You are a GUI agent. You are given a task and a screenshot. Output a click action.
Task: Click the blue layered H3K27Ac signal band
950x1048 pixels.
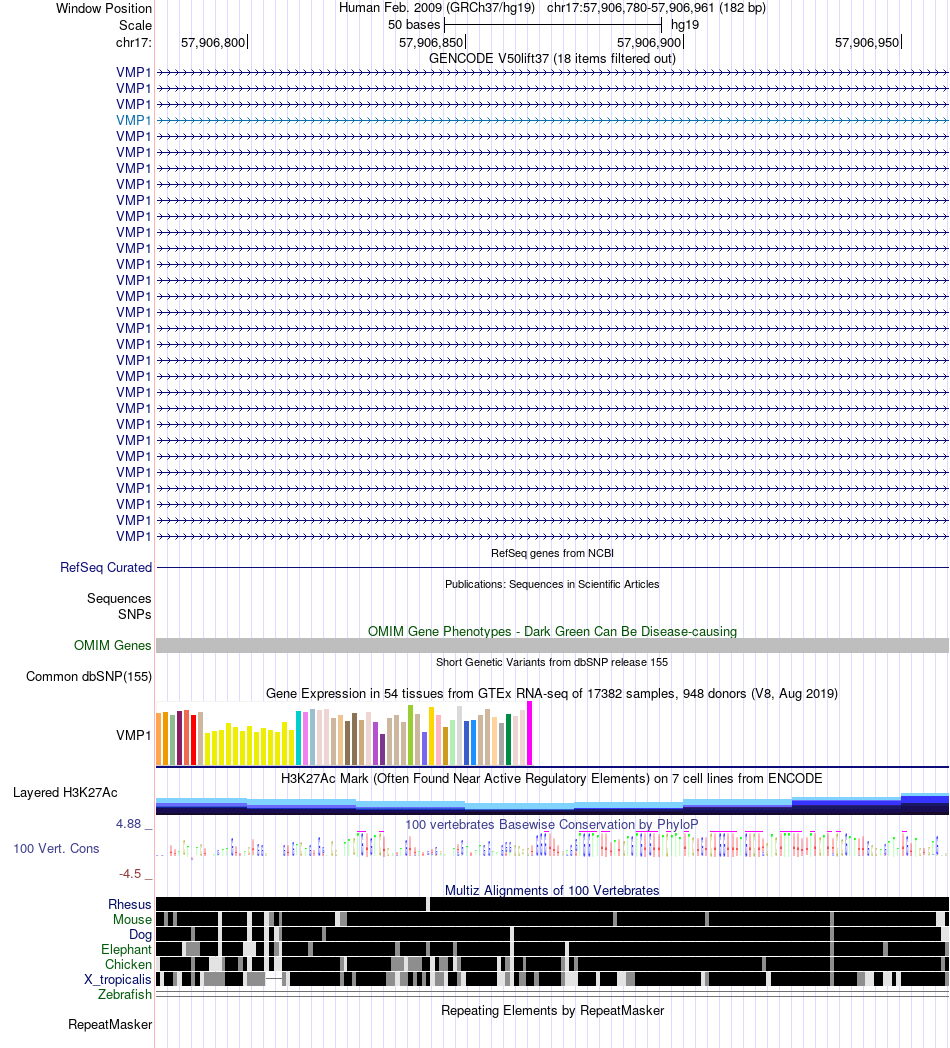(x=552, y=804)
